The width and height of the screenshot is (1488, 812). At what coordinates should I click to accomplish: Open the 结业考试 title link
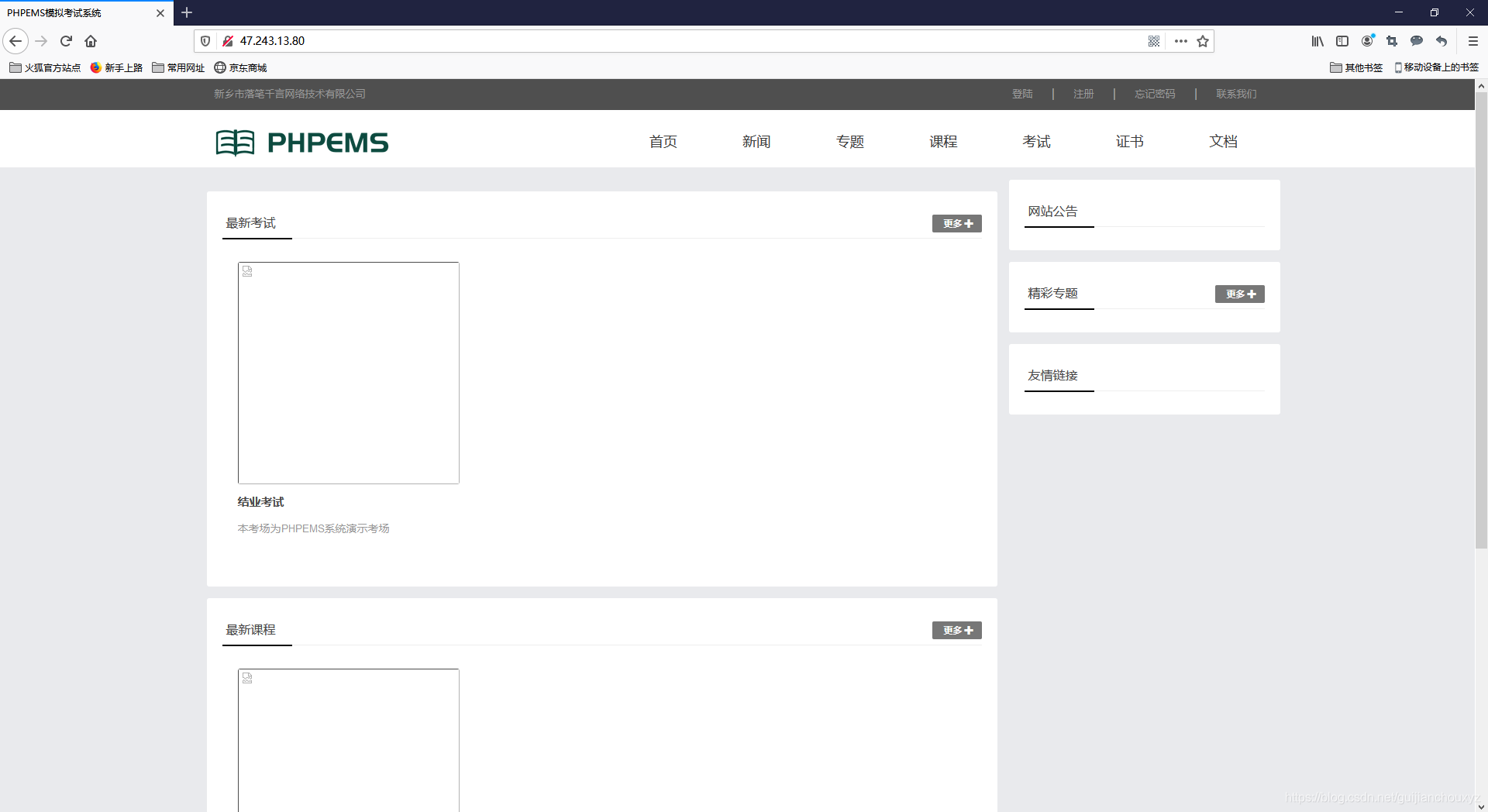point(260,502)
